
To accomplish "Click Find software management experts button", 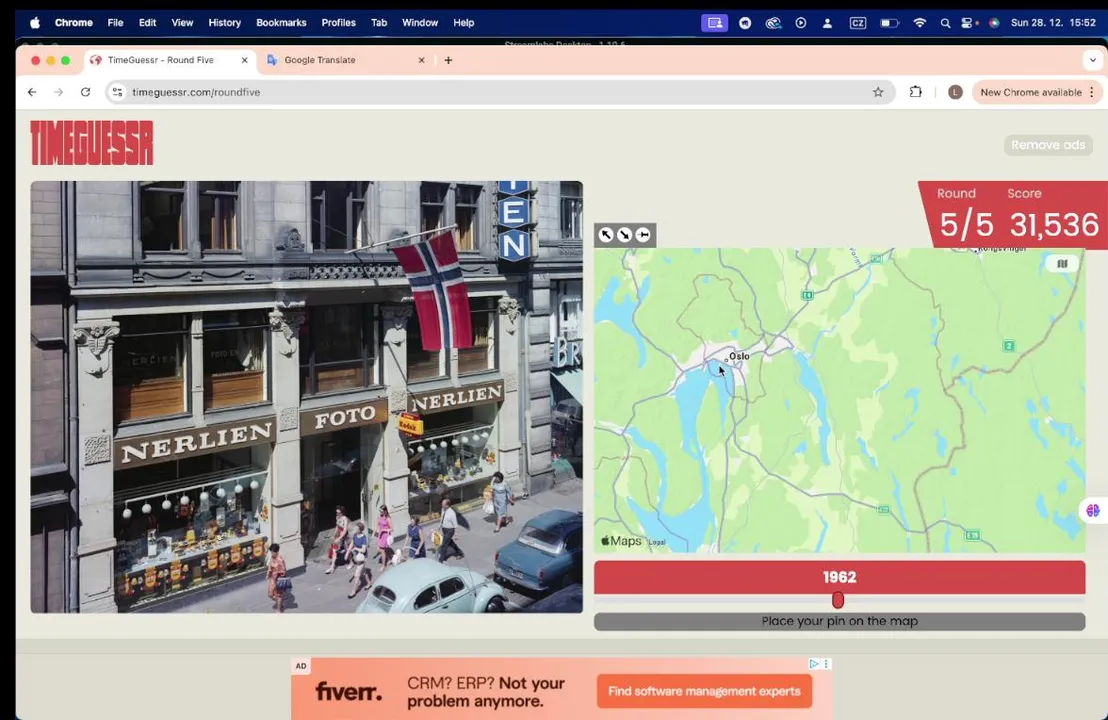I will coord(704,691).
